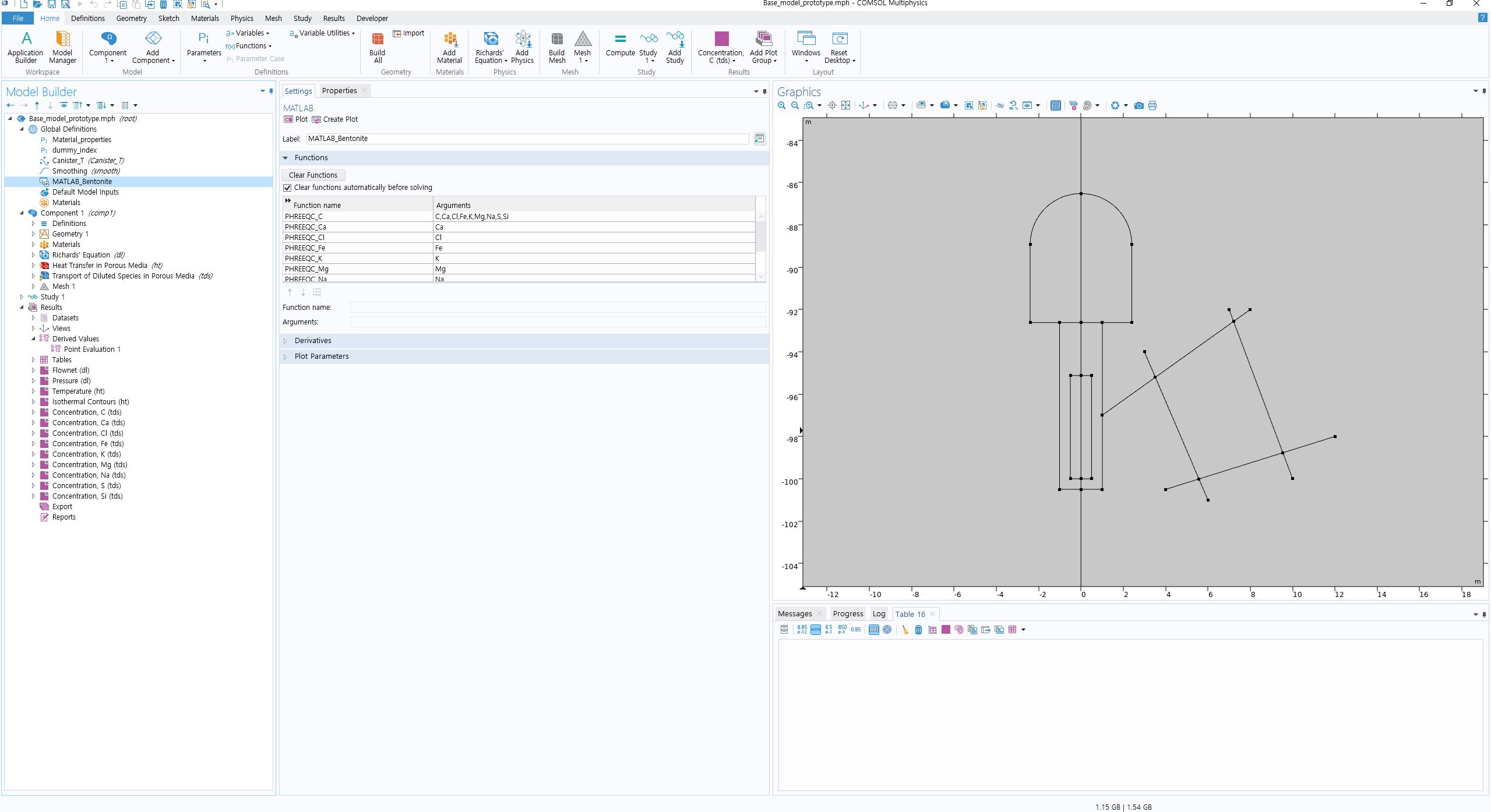Zoom in on the Graphics view

782,105
